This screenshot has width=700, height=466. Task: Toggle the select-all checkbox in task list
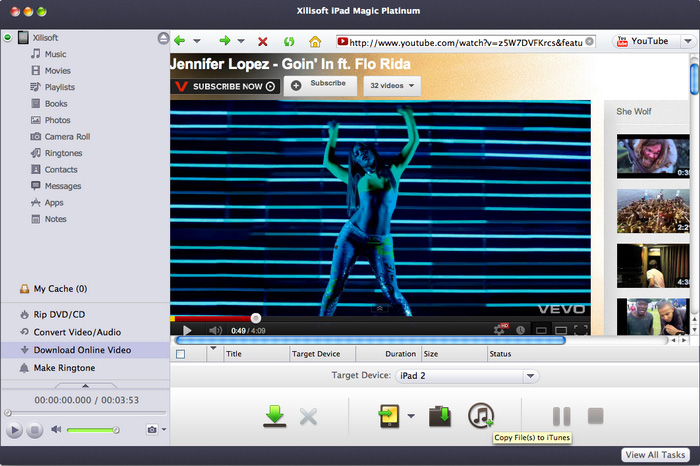(x=180, y=353)
